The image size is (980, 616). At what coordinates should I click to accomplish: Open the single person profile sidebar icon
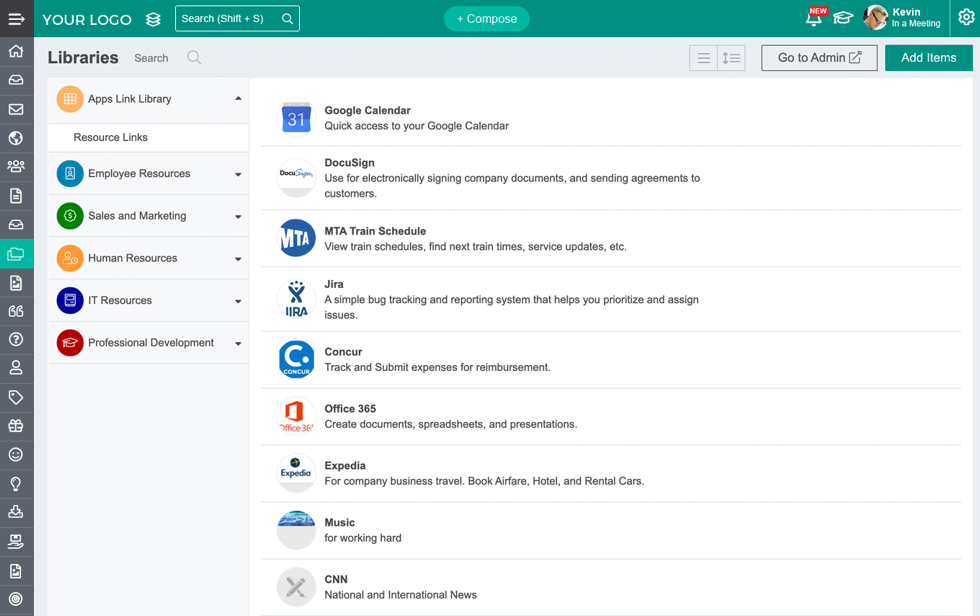tap(16, 367)
